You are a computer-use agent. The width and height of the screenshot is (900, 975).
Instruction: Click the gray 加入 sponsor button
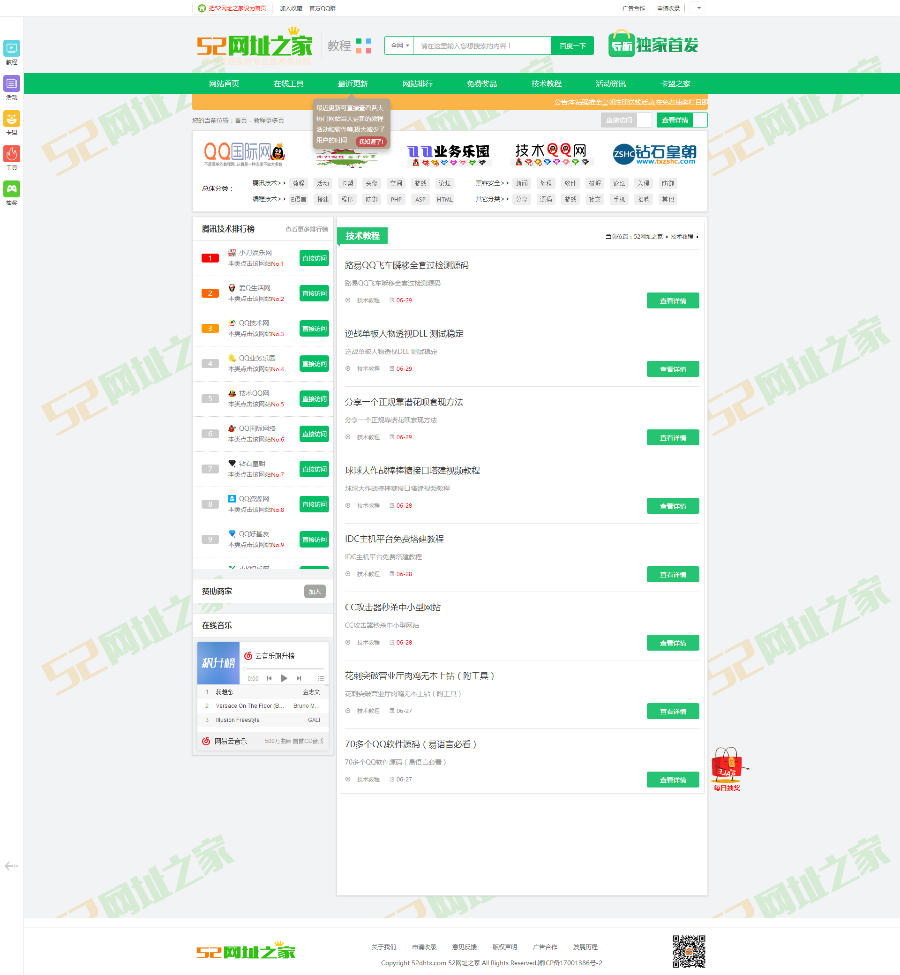click(315, 591)
